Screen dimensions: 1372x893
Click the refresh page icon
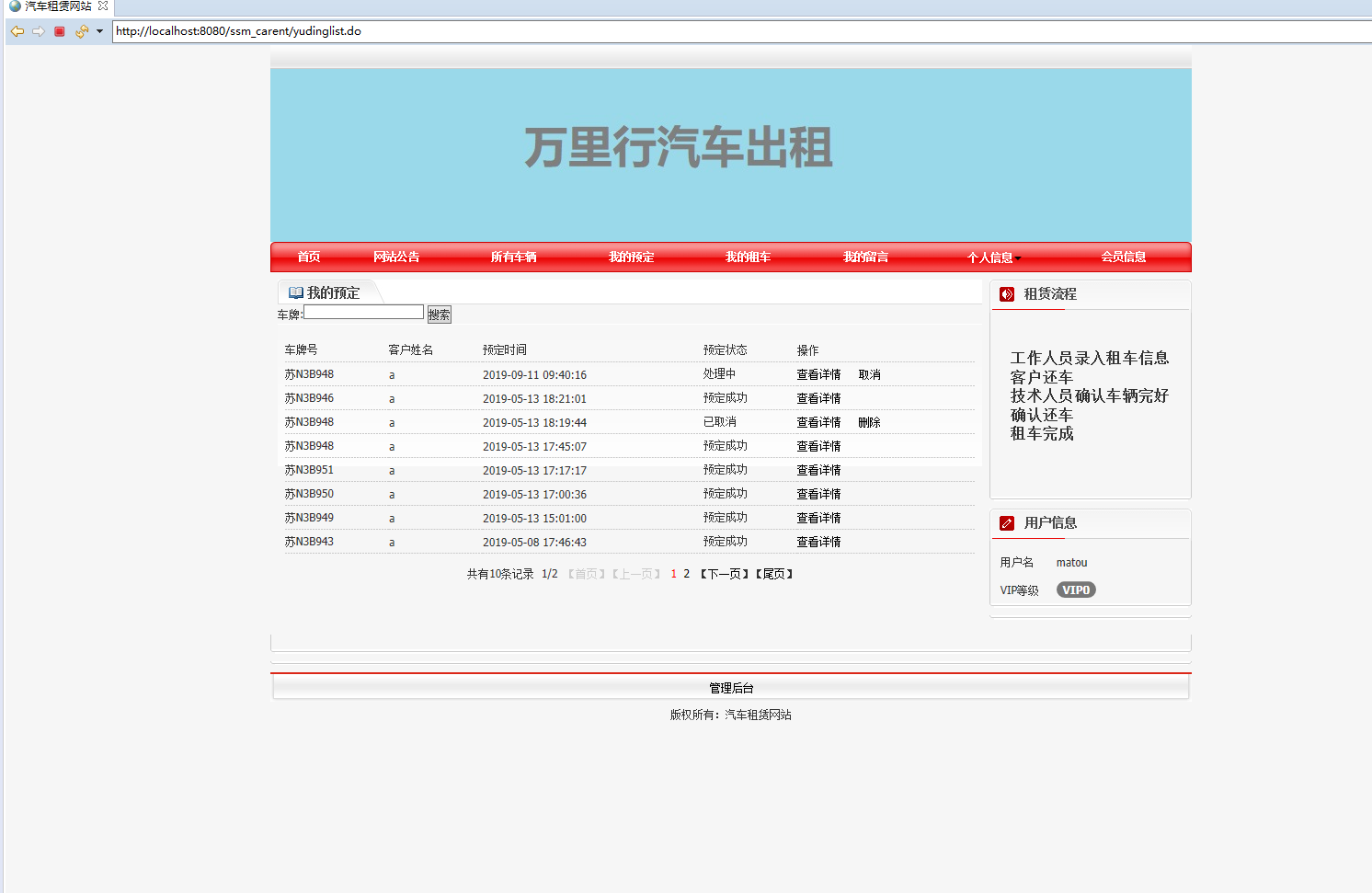80,30
